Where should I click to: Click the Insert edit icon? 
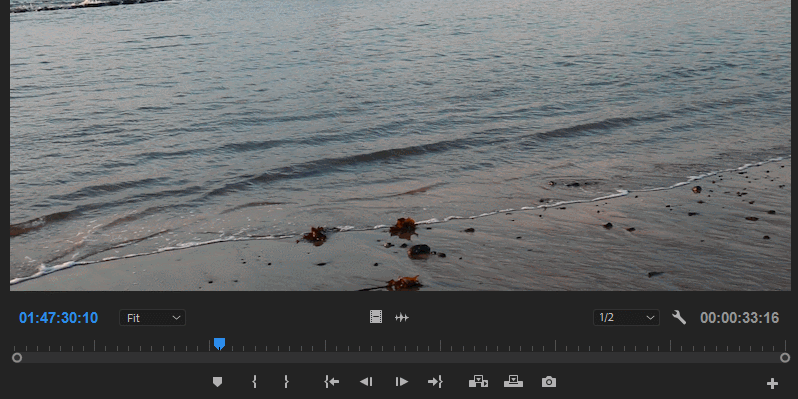pos(478,382)
